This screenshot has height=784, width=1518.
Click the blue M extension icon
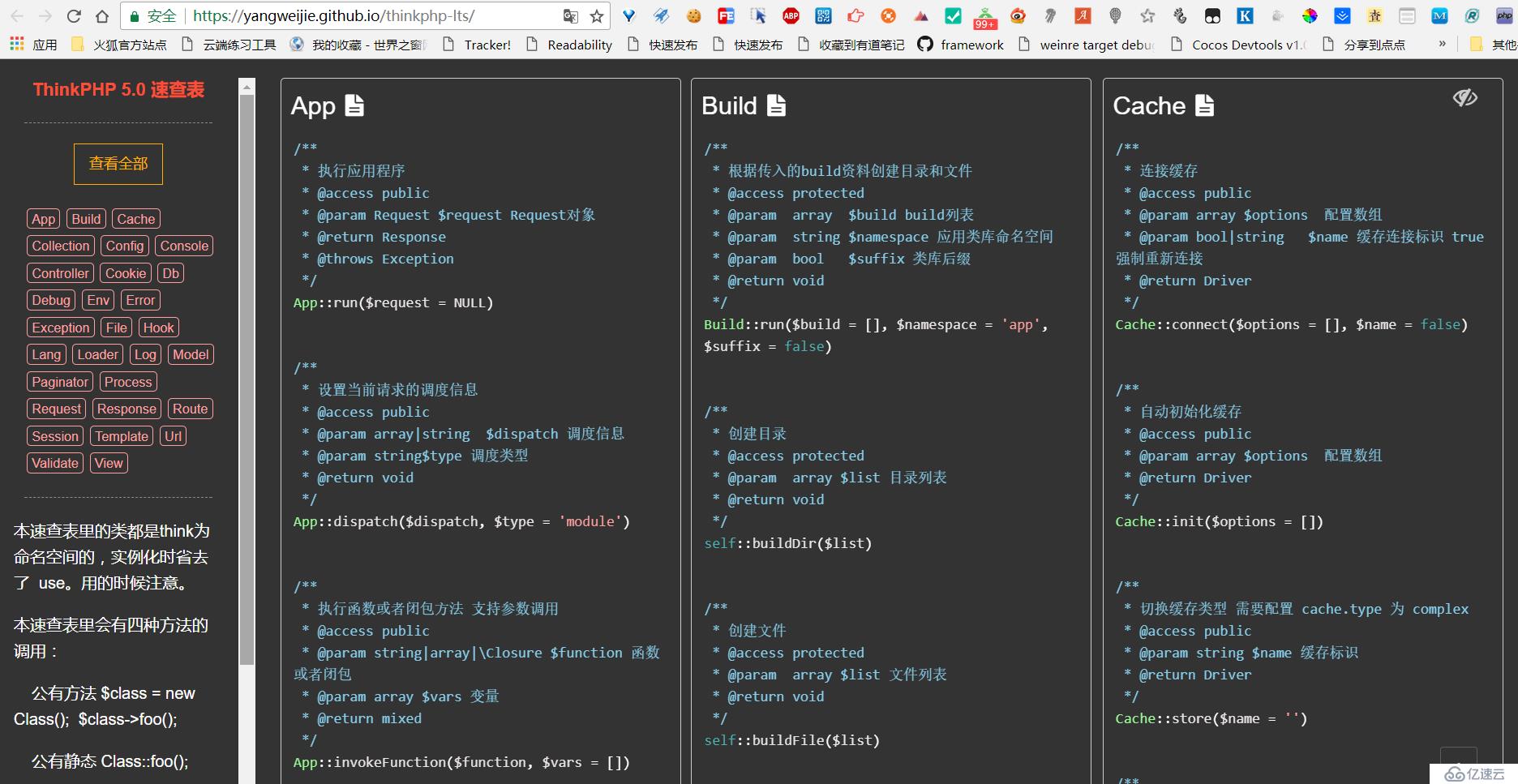click(1439, 15)
